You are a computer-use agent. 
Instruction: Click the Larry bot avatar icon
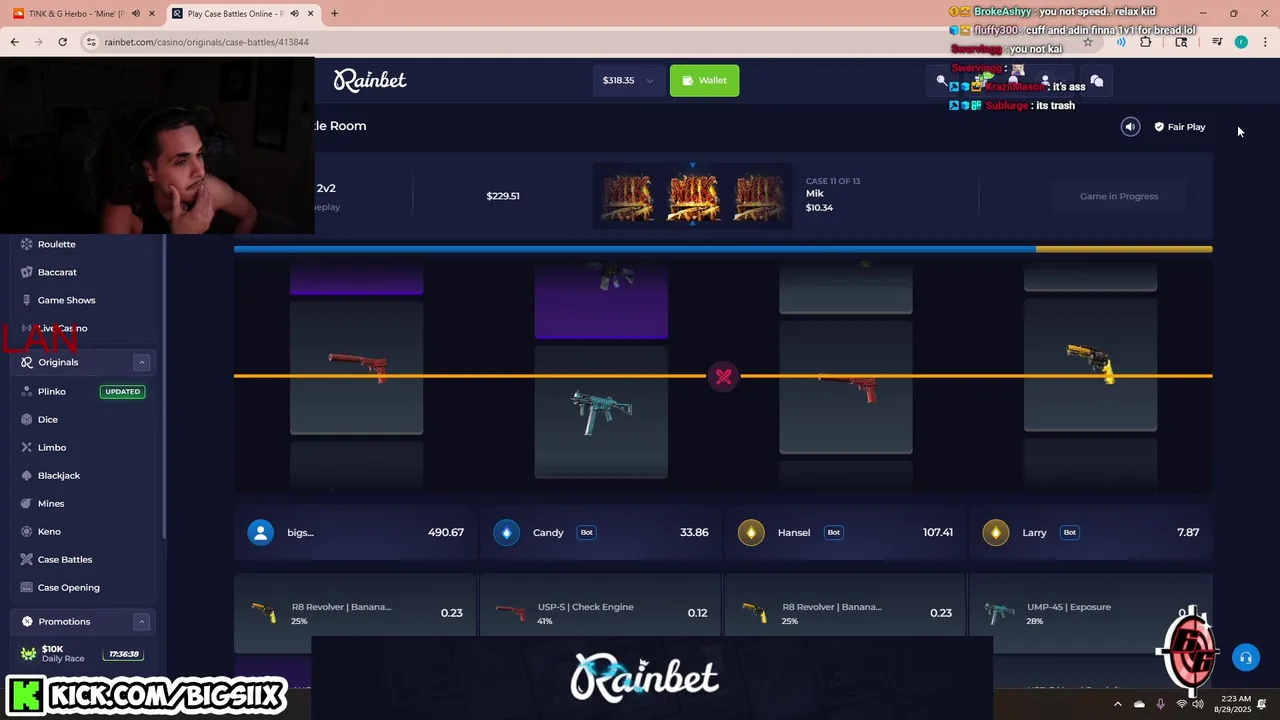click(x=996, y=532)
